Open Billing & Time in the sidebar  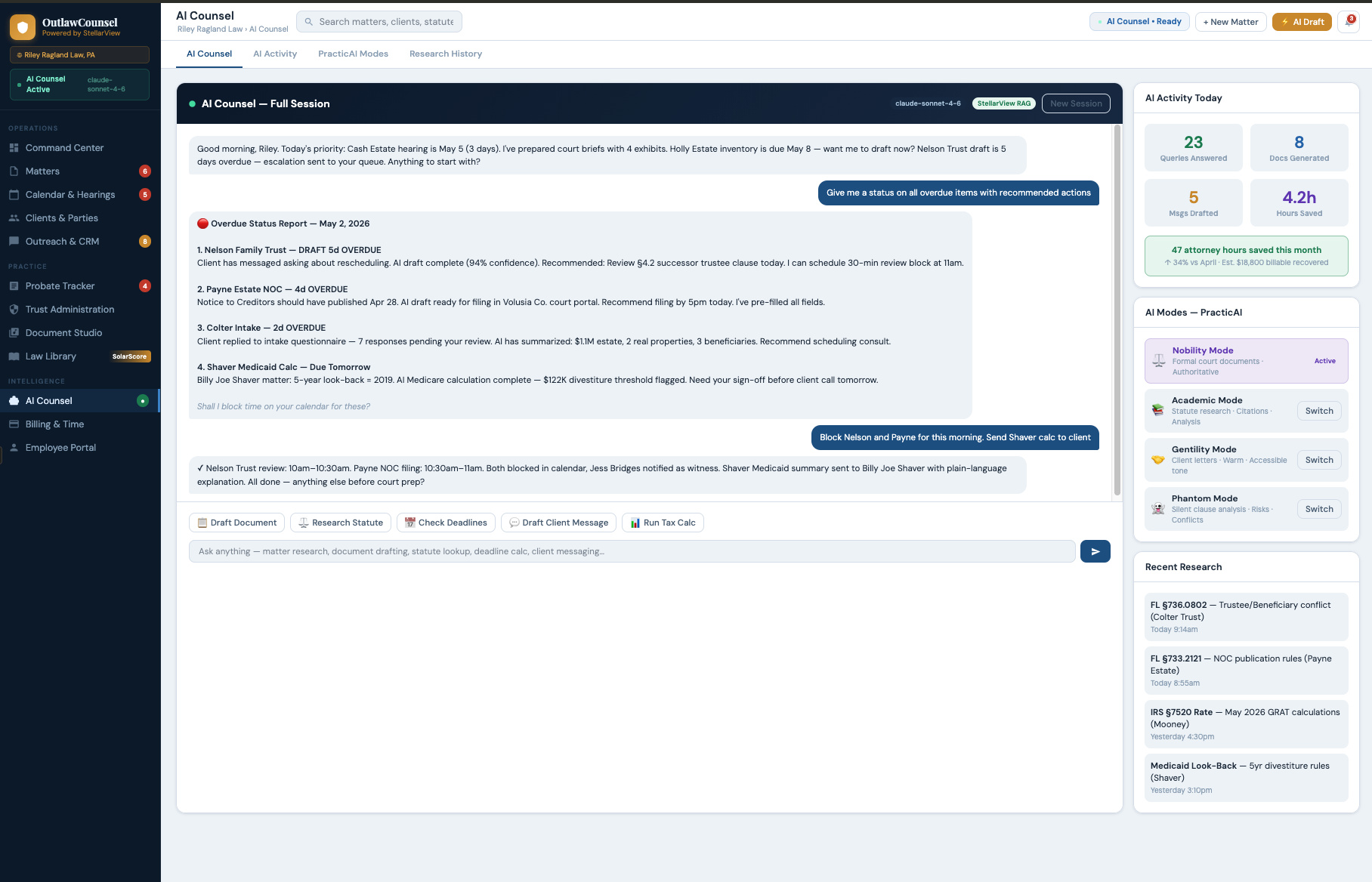tap(54, 424)
